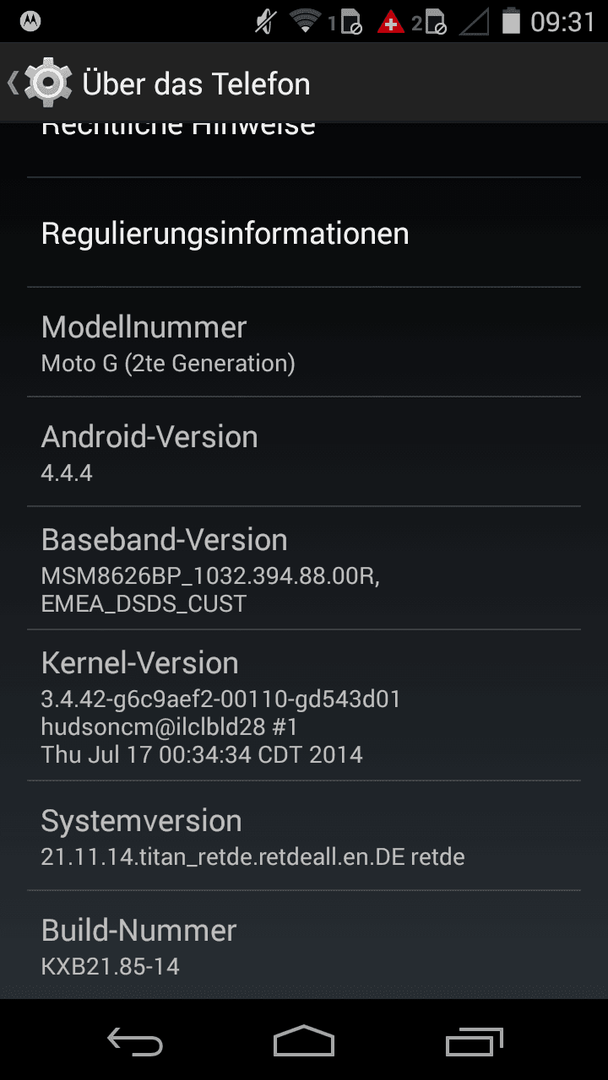Tap the Kernel-Version entry

(x=304, y=705)
